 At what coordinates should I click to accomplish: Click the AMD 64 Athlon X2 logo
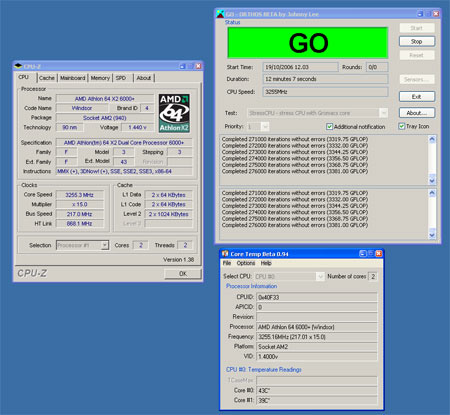point(174,113)
